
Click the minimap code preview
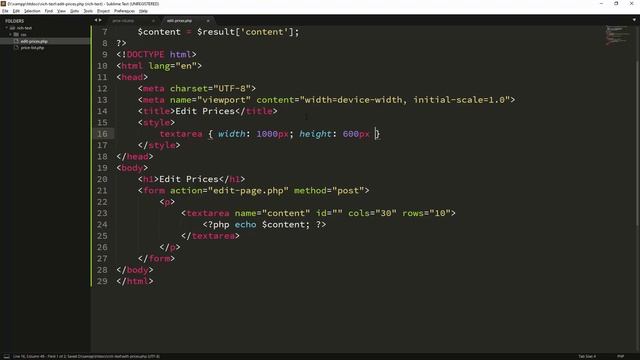[x=617, y=36]
